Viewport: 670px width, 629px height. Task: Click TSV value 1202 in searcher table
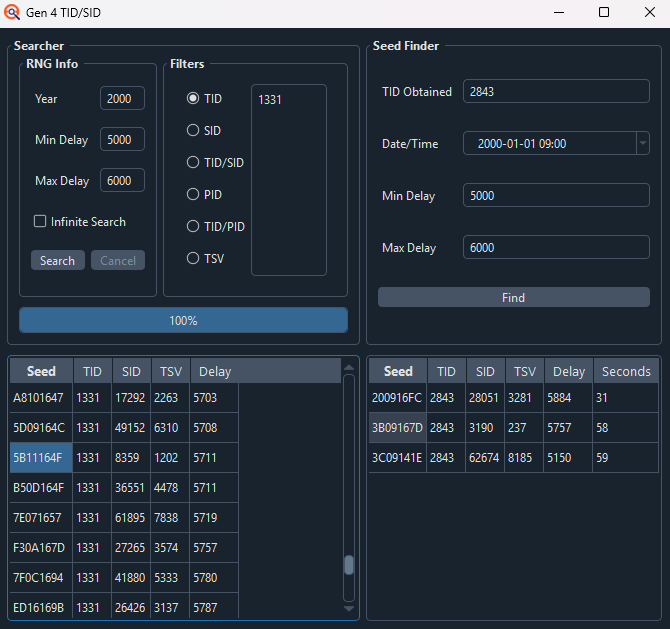[170, 458]
